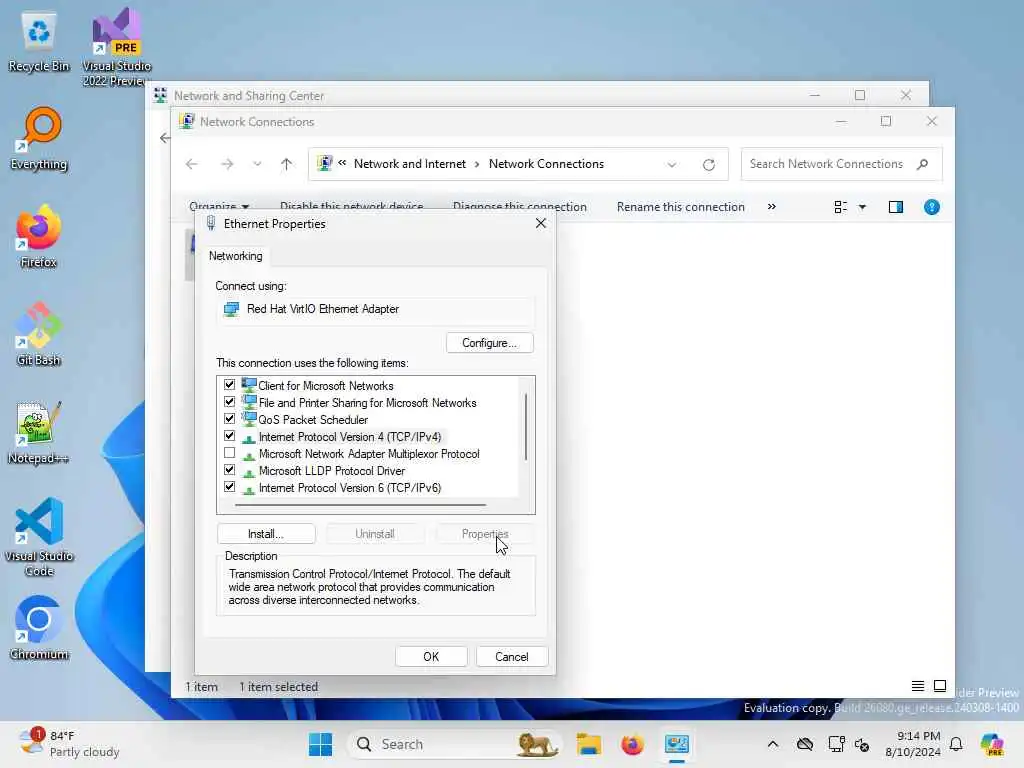
Task: Toggle Internet Protocol Version 6 checkbox
Action: pos(229,487)
